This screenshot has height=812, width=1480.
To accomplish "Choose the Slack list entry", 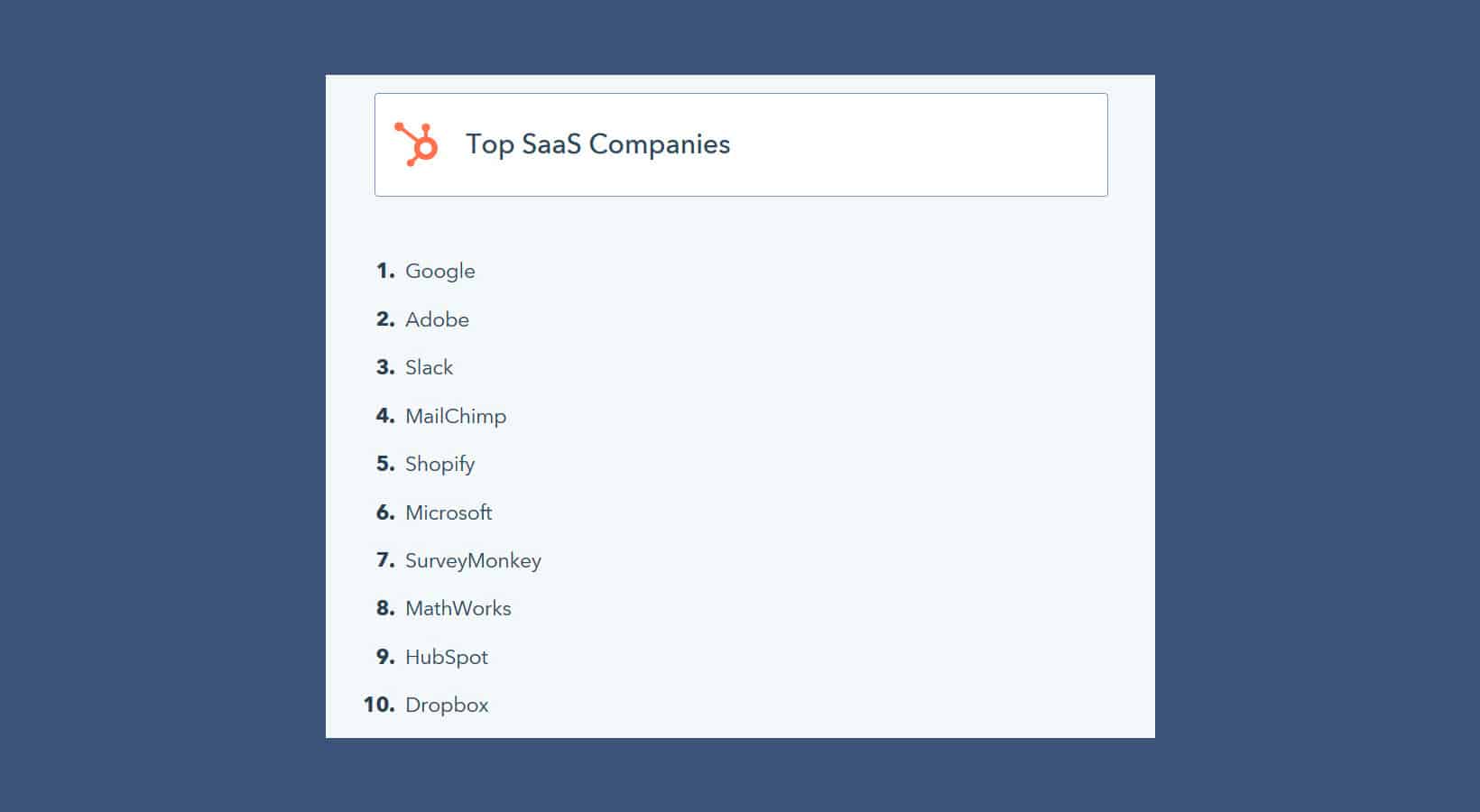I will (x=429, y=367).
